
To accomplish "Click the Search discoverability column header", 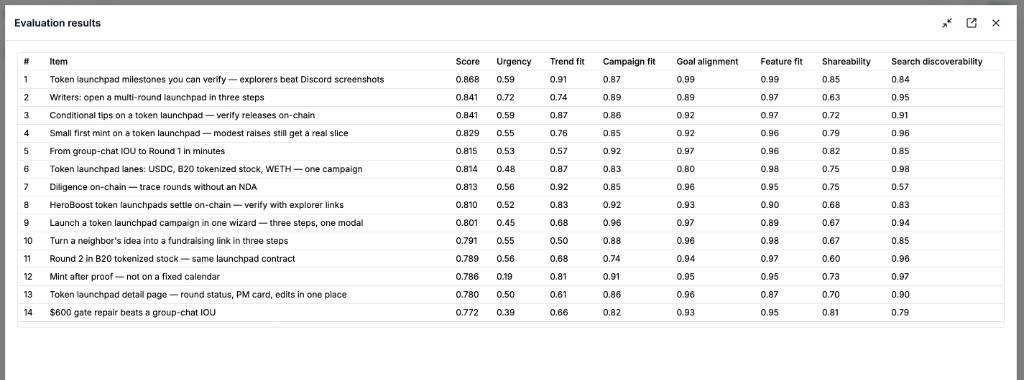I will pyautogui.click(x=936, y=61).
